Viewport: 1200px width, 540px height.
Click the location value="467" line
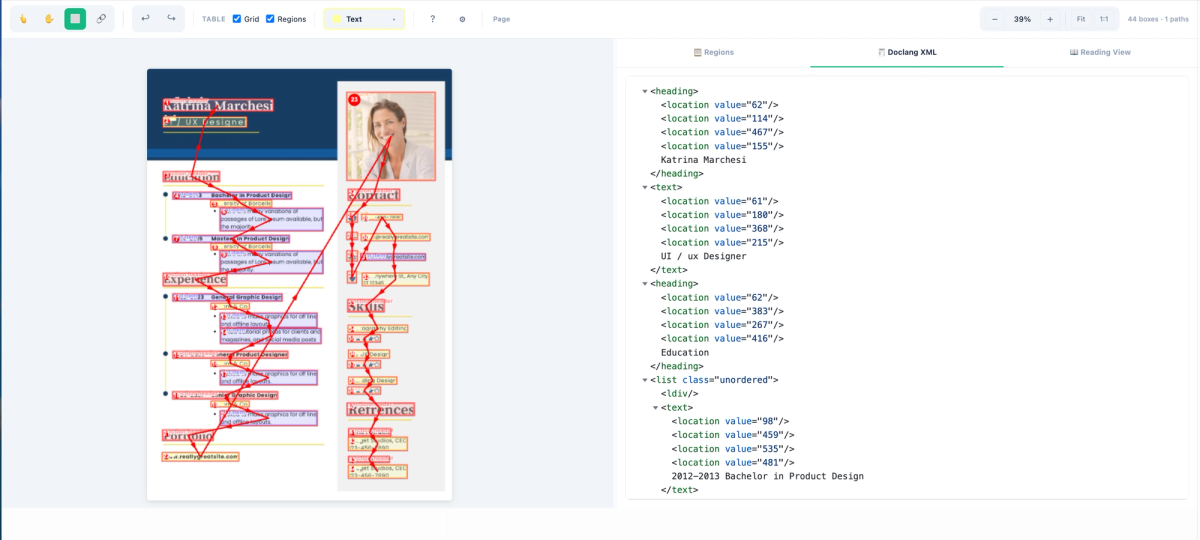click(722, 132)
